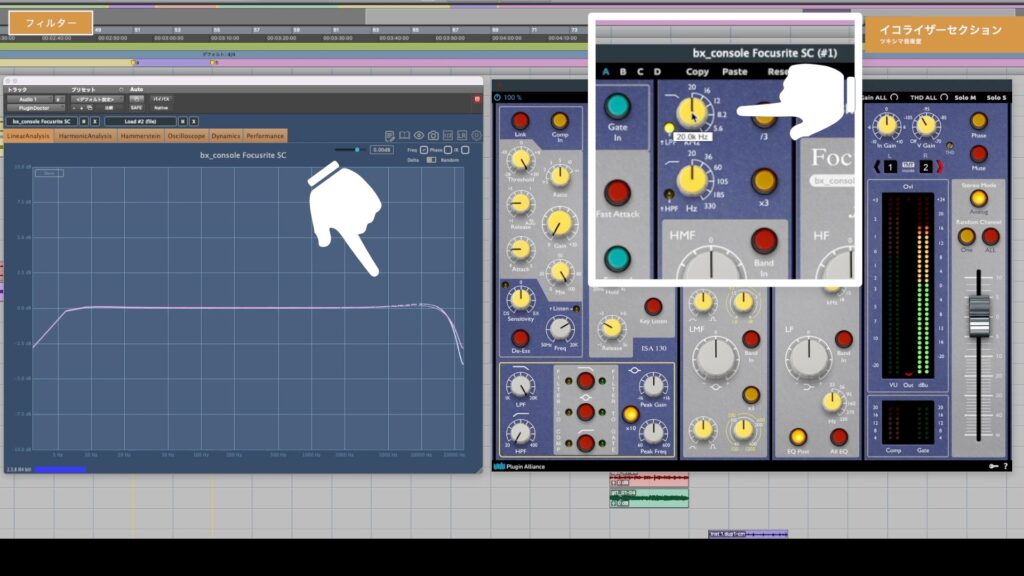
Task: Toggle the De-Ess button
Action: [x=520, y=338]
